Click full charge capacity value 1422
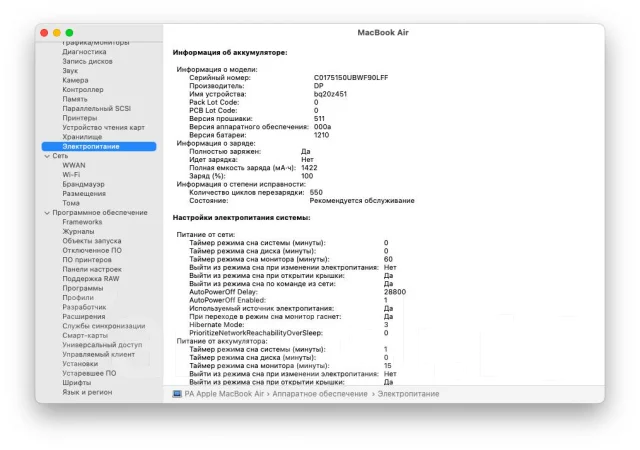 coord(309,168)
